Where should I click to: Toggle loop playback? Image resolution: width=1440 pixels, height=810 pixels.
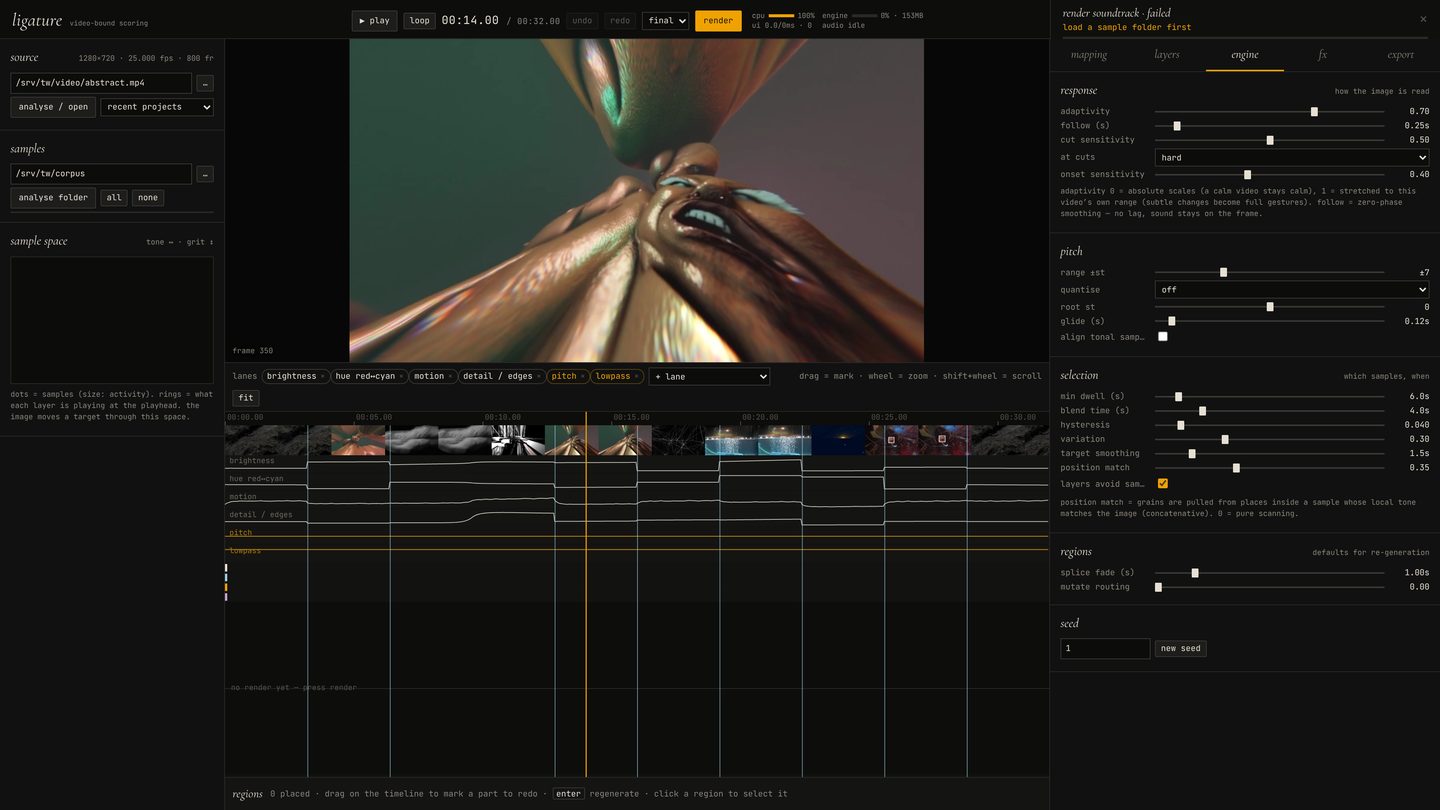tap(420, 21)
